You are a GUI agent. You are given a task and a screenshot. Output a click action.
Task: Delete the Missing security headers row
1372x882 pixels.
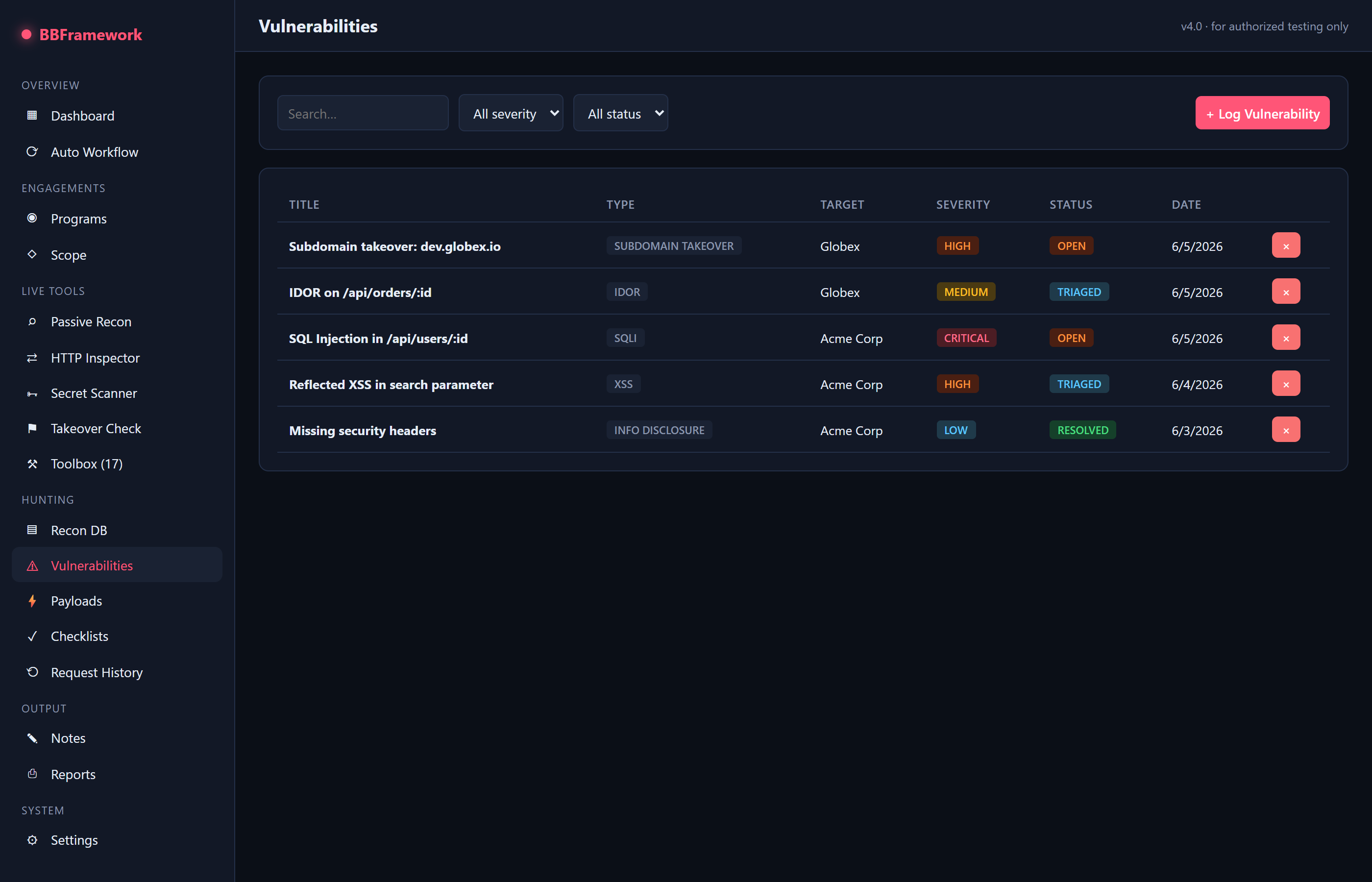[1286, 430]
